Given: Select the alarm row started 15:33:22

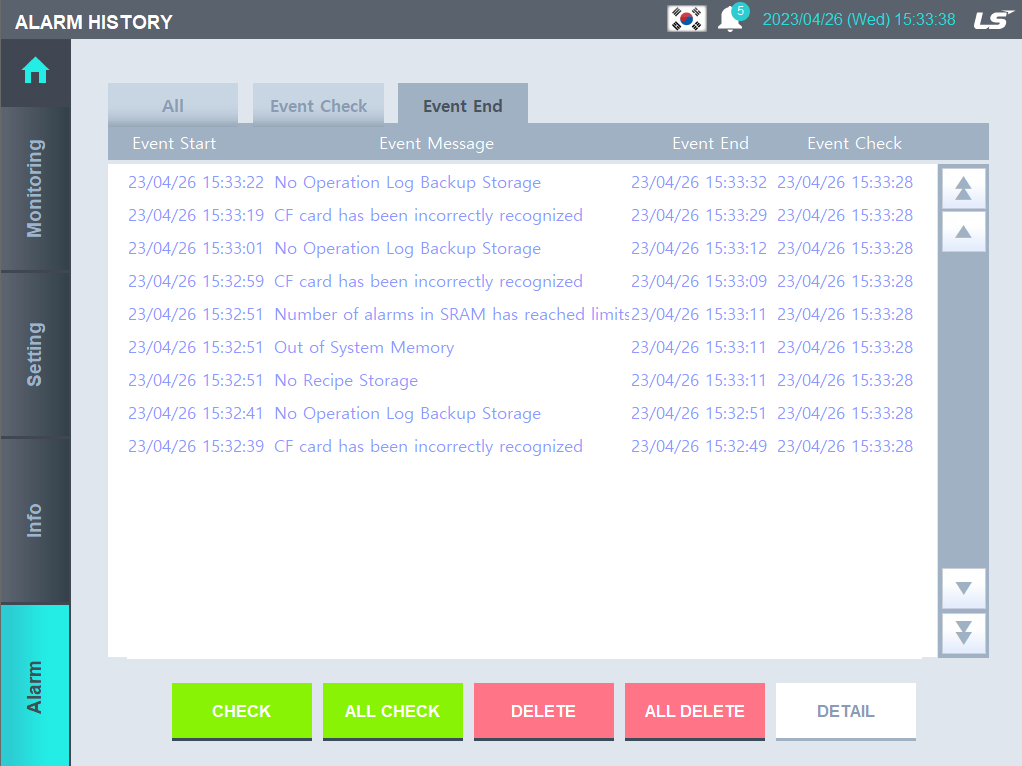Looking at the screenshot, I should point(521,183).
